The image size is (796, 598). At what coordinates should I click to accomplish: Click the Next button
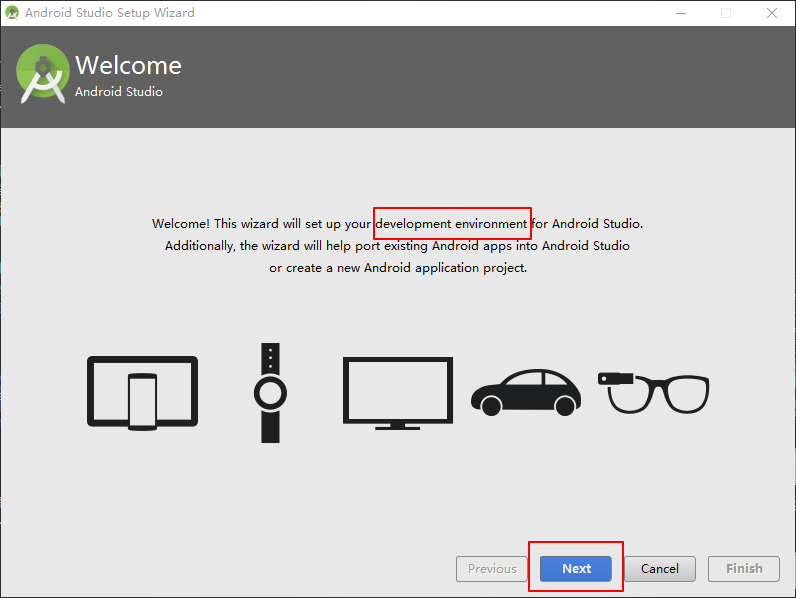coord(576,569)
